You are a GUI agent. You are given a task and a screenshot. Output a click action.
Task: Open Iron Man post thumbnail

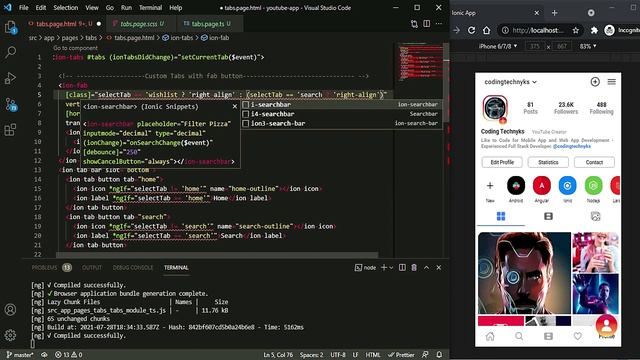[x=524, y=273]
